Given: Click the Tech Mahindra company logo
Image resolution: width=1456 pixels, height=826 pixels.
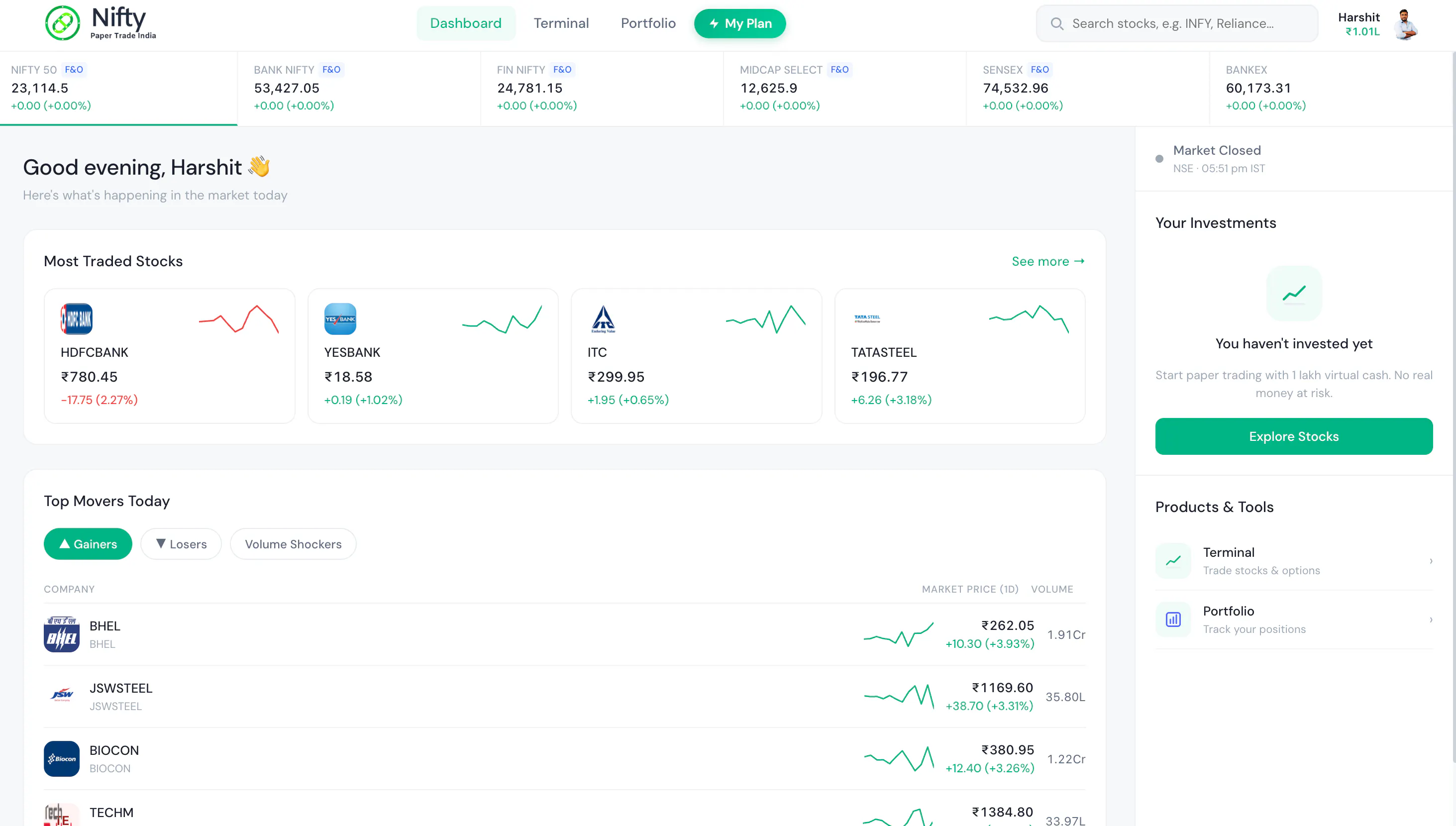Looking at the screenshot, I should coord(61,815).
